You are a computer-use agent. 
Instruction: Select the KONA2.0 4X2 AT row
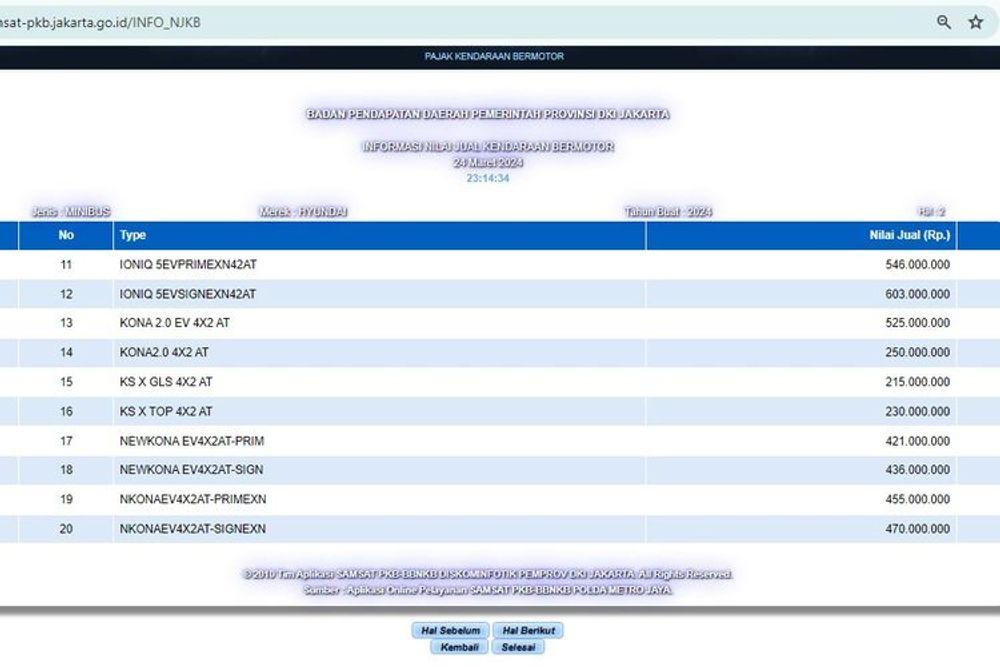pyautogui.click(x=163, y=353)
